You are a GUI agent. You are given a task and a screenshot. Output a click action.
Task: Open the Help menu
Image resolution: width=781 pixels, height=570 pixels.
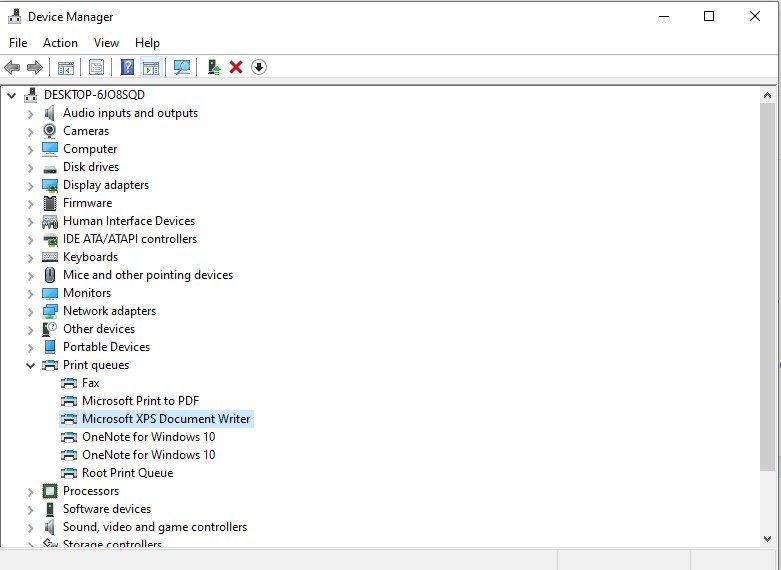pyautogui.click(x=147, y=43)
